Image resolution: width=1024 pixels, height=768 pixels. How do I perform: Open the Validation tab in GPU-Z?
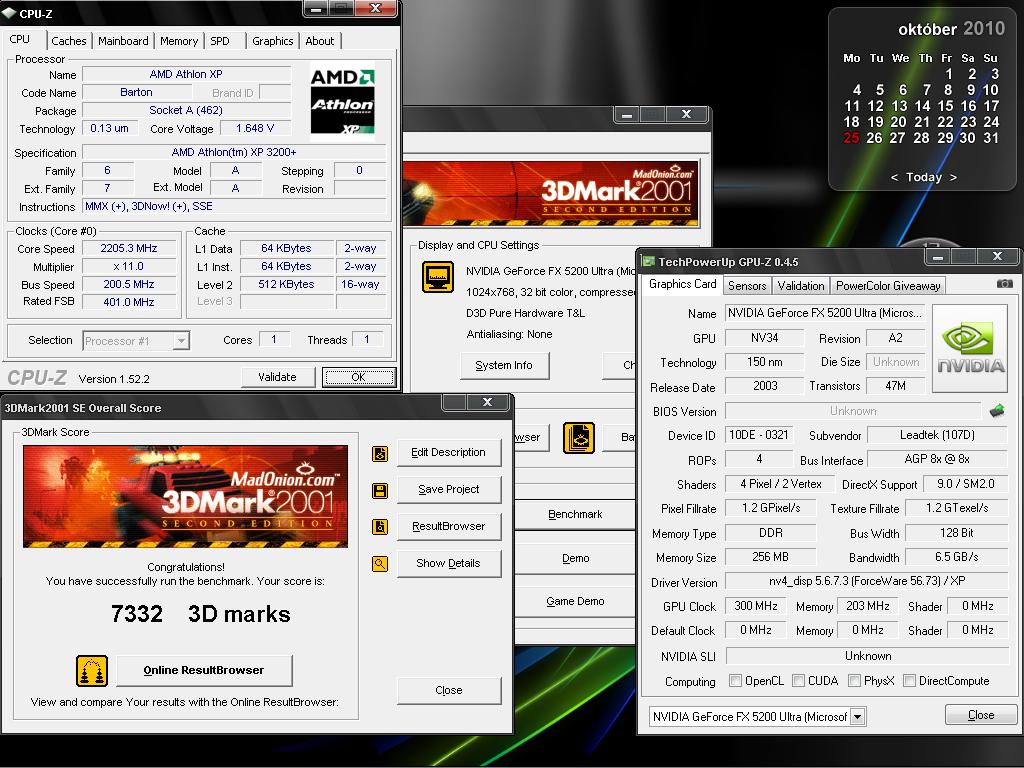tap(801, 285)
